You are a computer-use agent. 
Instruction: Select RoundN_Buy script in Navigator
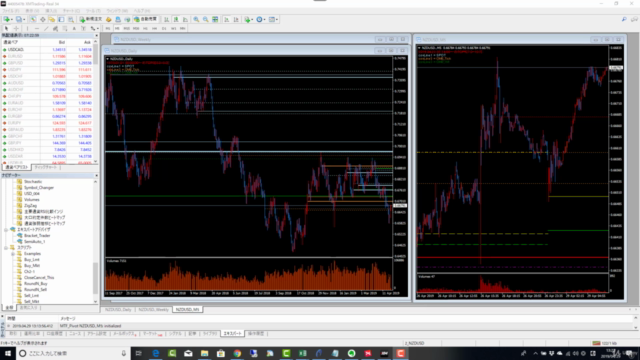click(36, 284)
